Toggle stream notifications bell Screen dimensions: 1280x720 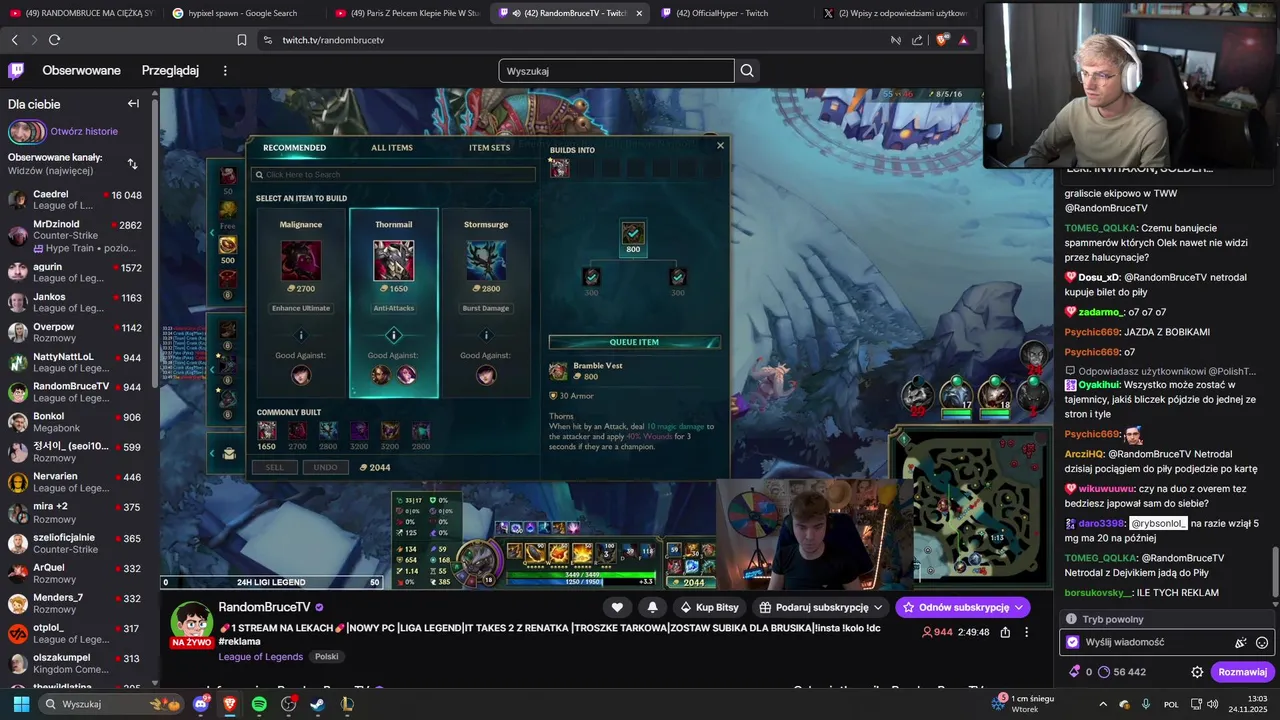coord(652,607)
